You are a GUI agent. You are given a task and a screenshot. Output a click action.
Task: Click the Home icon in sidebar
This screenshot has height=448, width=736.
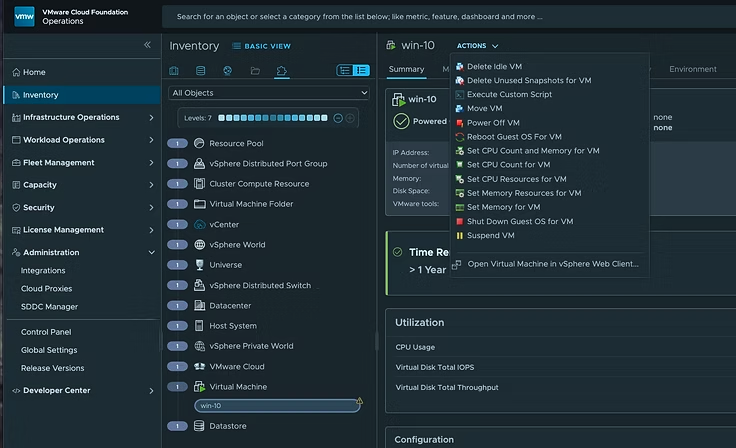click(14, 72)
